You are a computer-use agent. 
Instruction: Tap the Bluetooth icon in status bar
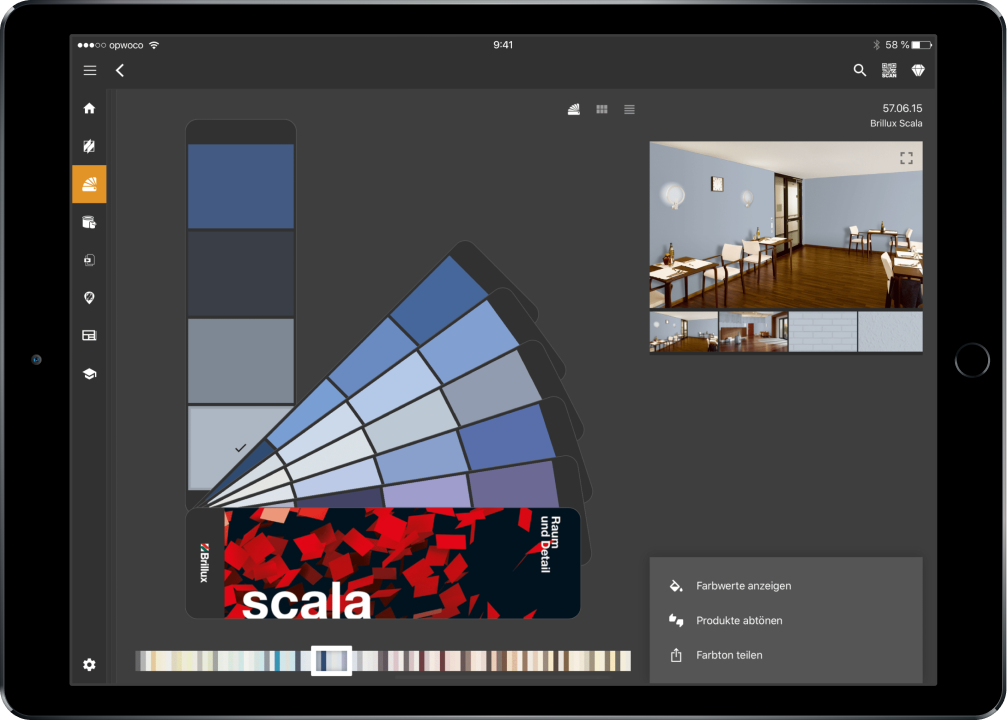tap(876, 45)
